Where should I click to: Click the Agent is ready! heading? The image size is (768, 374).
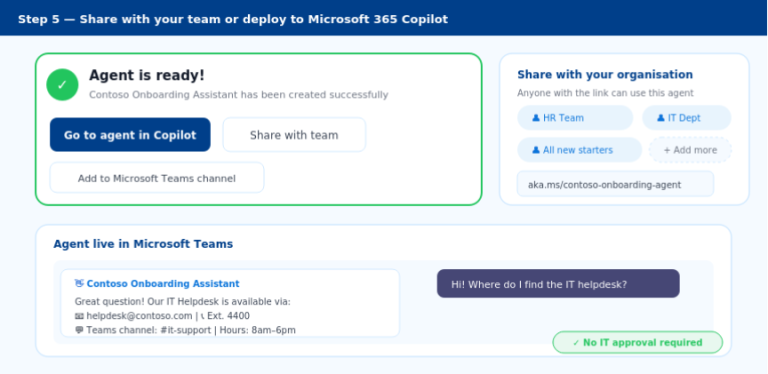tap(147, 75)
